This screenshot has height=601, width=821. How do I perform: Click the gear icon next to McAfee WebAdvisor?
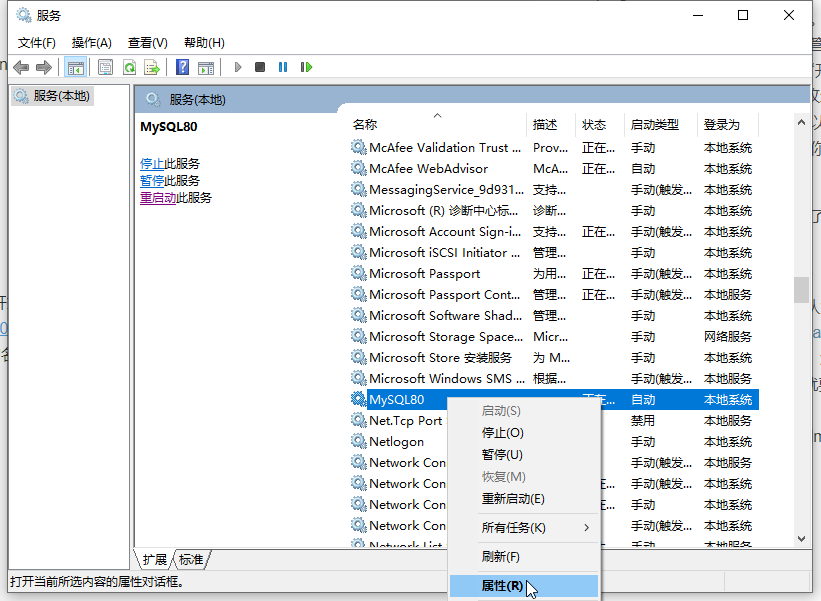click(358, 168)
